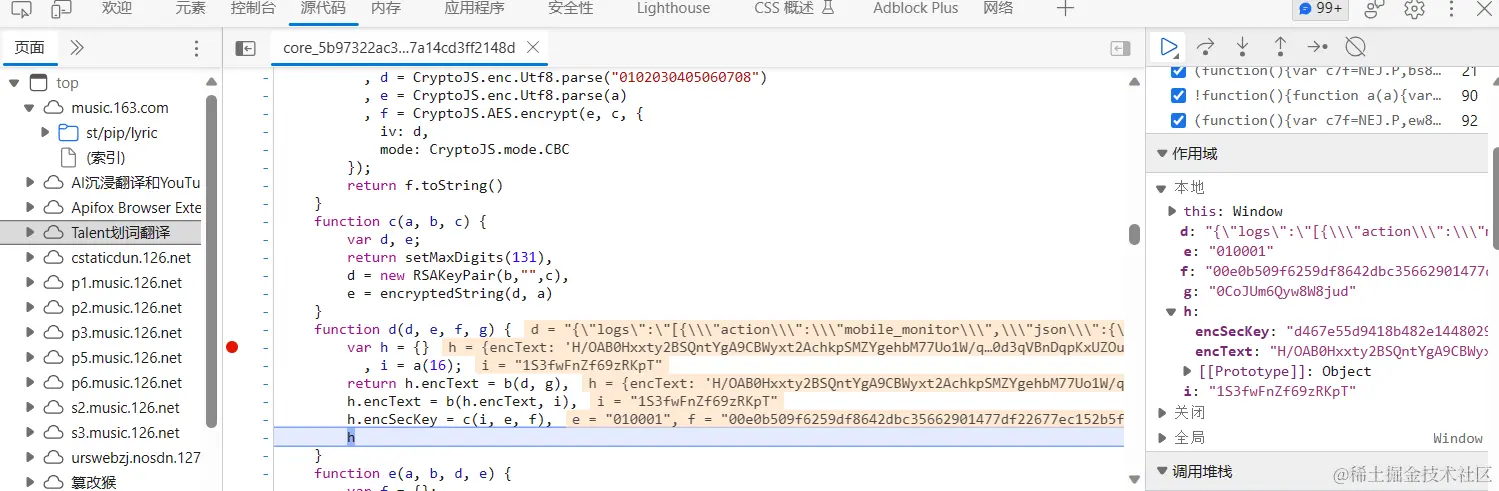This screenshot has width=1499, height=491.
Task: Expand the this: Window entry
Action: (x=1173, y=211)
